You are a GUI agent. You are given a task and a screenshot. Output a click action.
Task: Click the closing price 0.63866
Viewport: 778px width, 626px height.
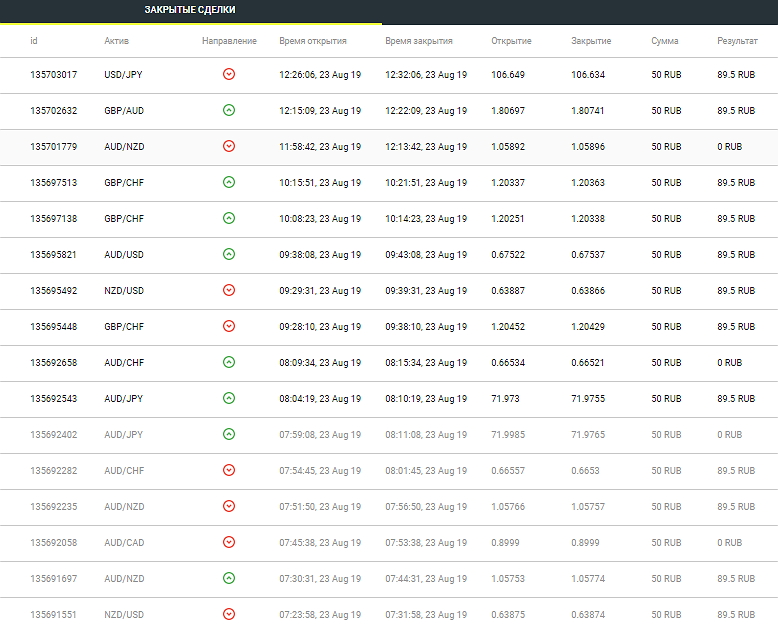(x=588, y=291)
